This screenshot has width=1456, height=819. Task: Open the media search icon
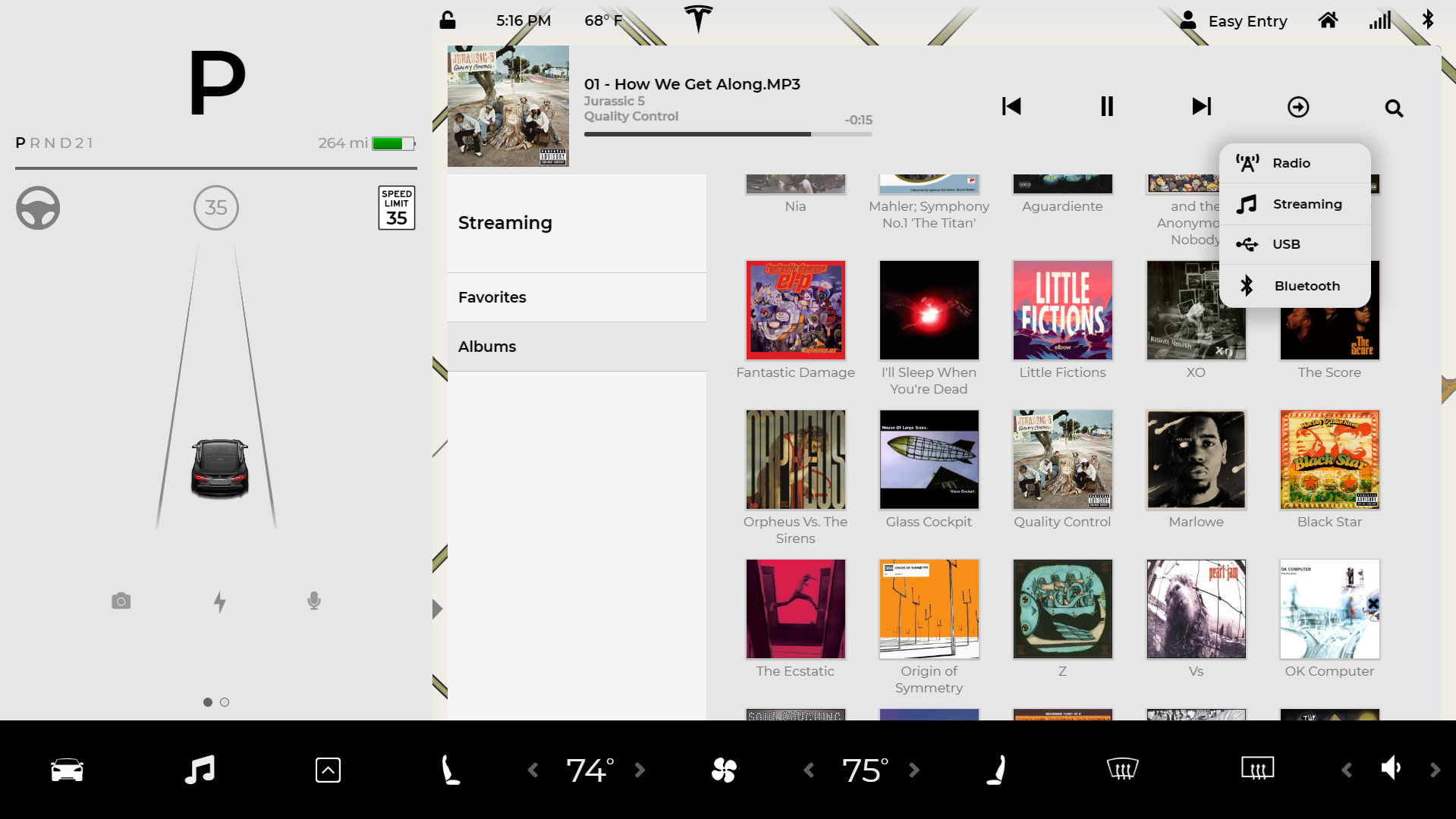coord(1394,108)
